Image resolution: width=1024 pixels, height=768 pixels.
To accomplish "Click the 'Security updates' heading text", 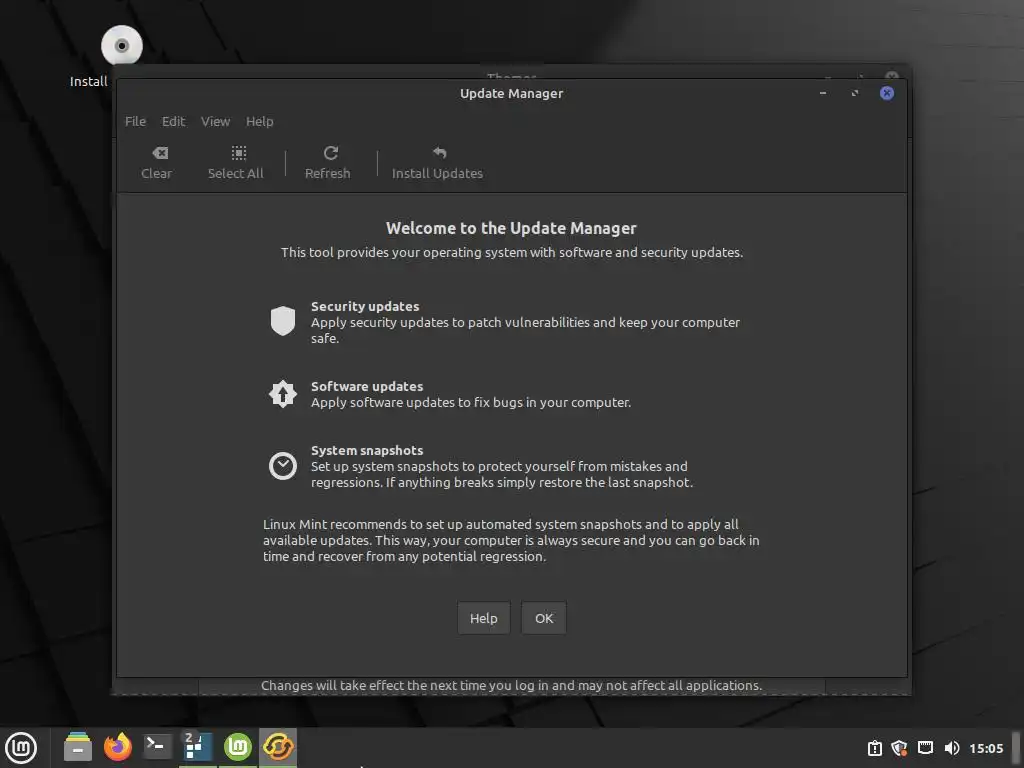I will tap(365, 306).
